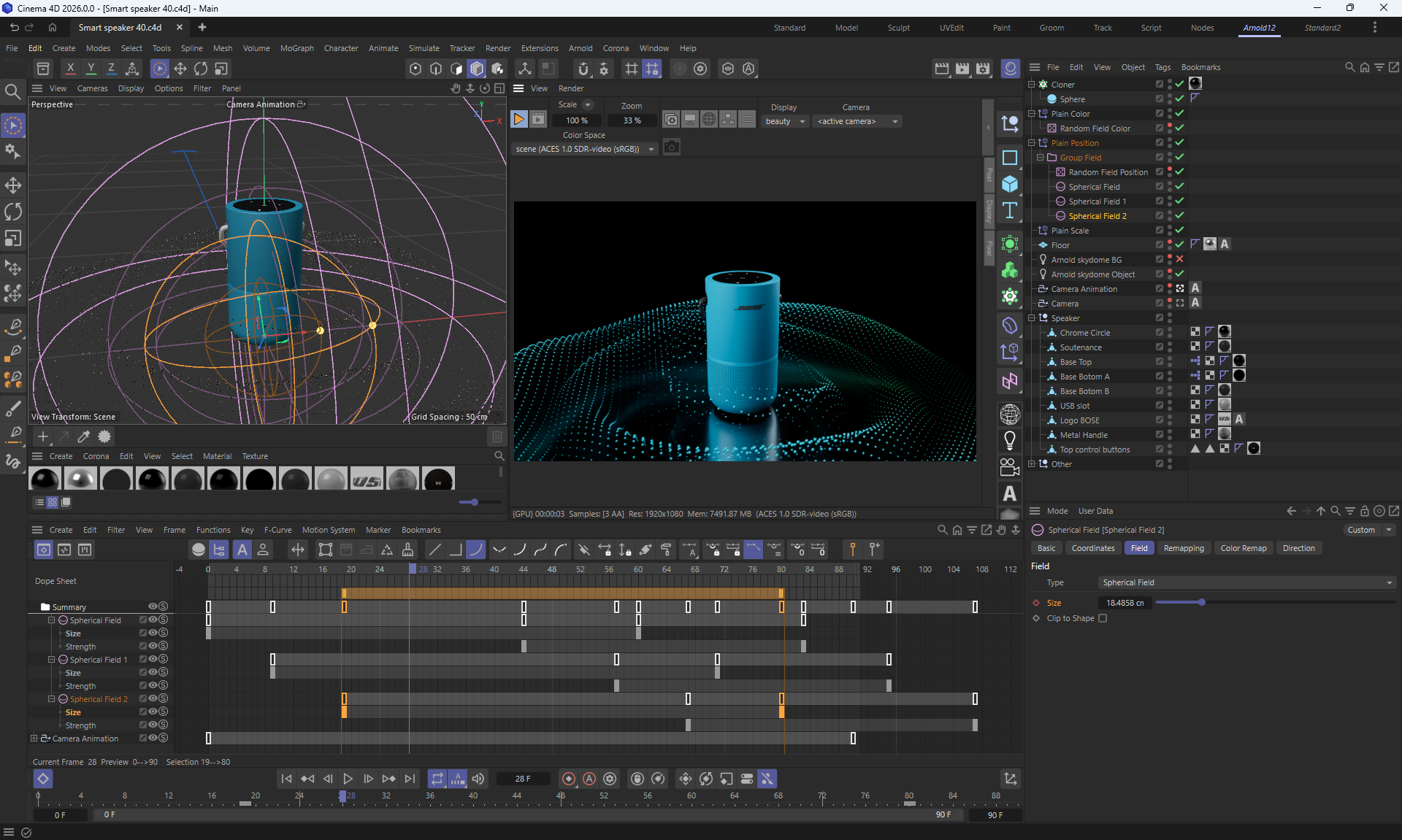
Task: Enable the Clip to Shape checkbox
Action: click(x=1103, y=618)
